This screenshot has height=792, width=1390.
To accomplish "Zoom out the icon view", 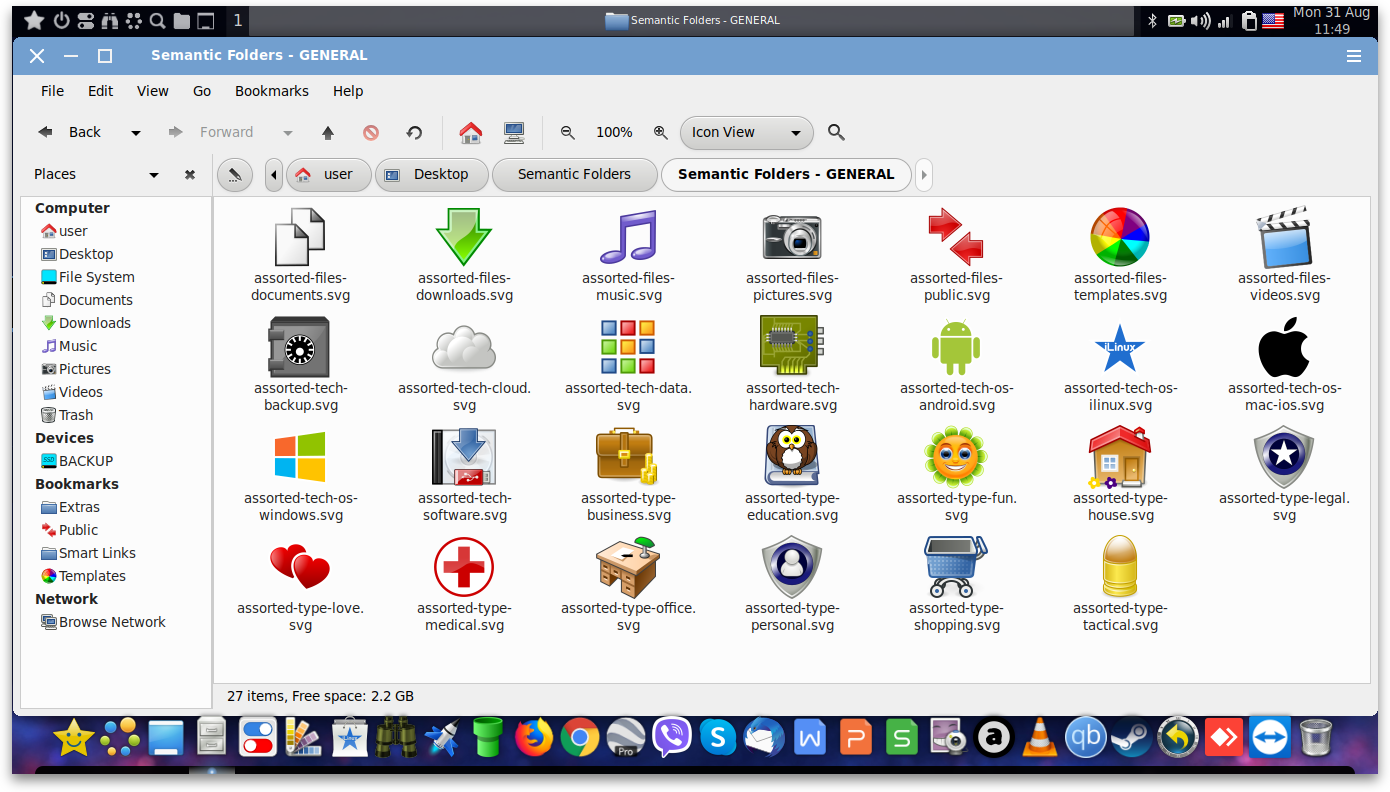I will coord(568,132).
